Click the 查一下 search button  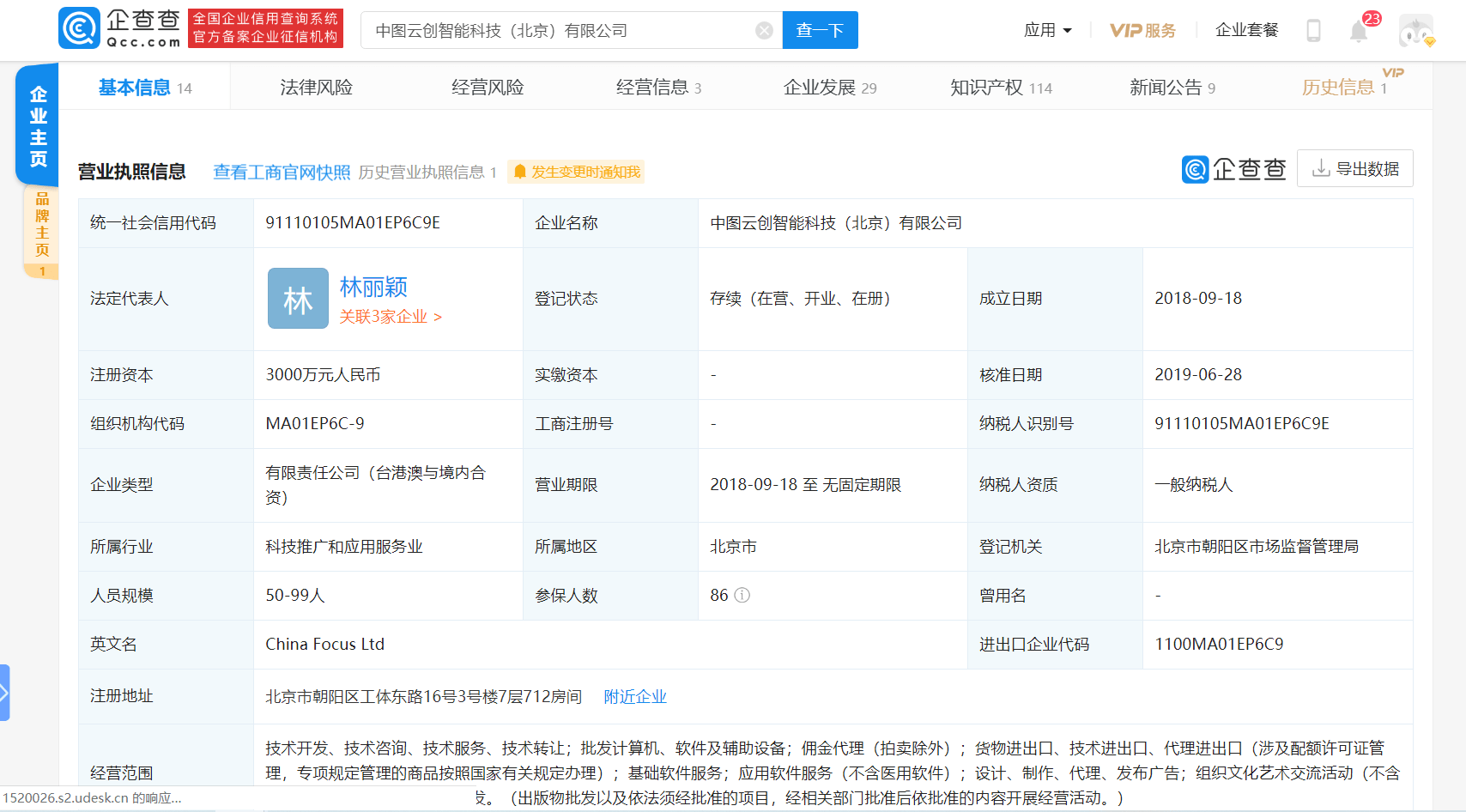[820, 30]
